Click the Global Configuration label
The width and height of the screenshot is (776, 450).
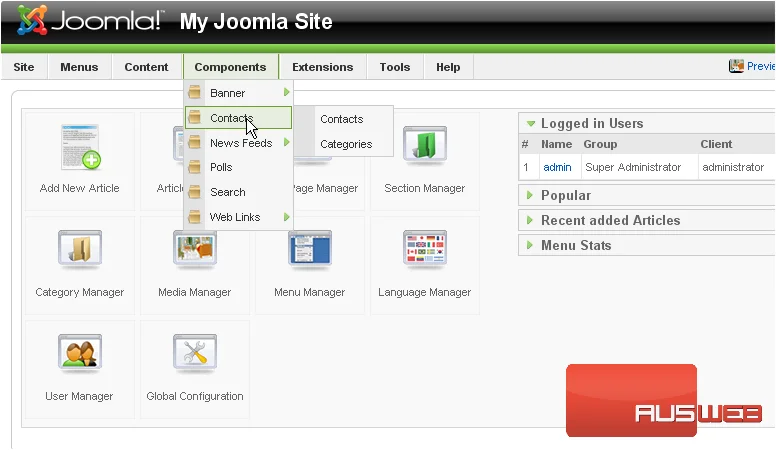coord(194,396)
